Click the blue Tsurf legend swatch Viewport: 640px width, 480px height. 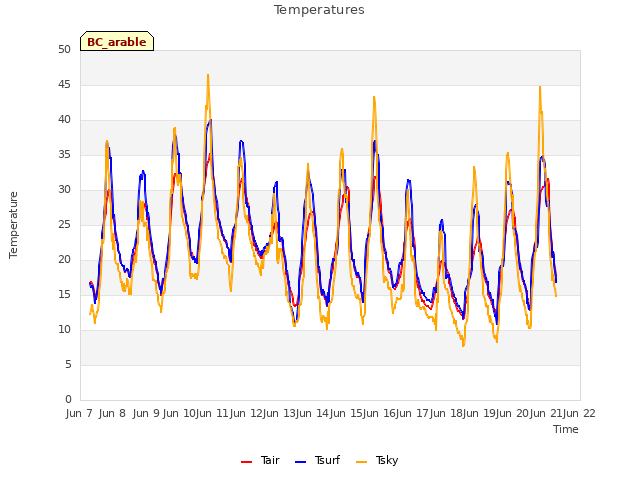300,462
